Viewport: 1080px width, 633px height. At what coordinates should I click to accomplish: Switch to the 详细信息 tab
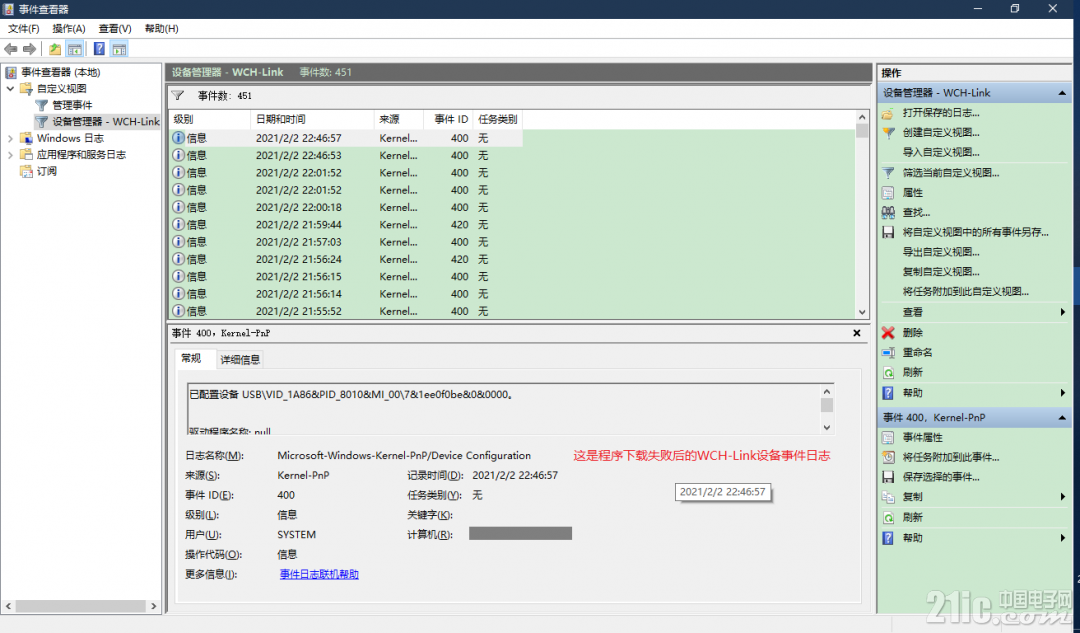240,360
